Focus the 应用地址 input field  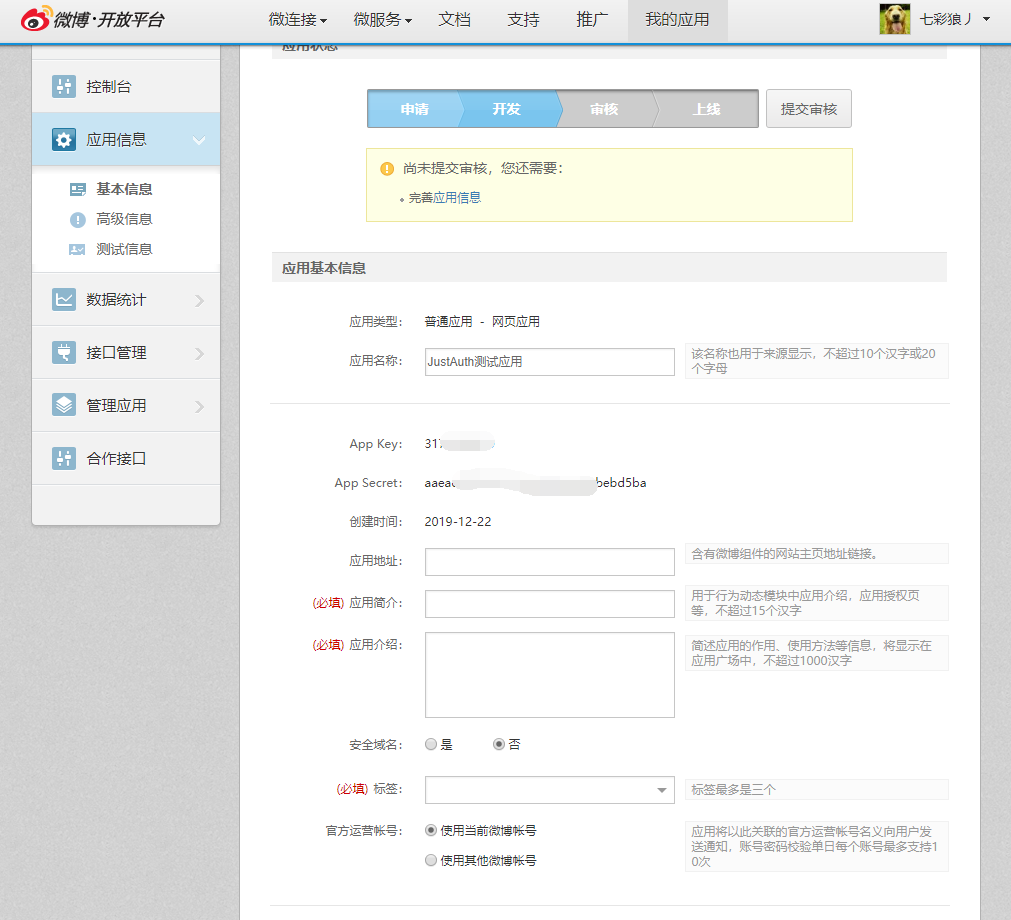coord(549,562)
